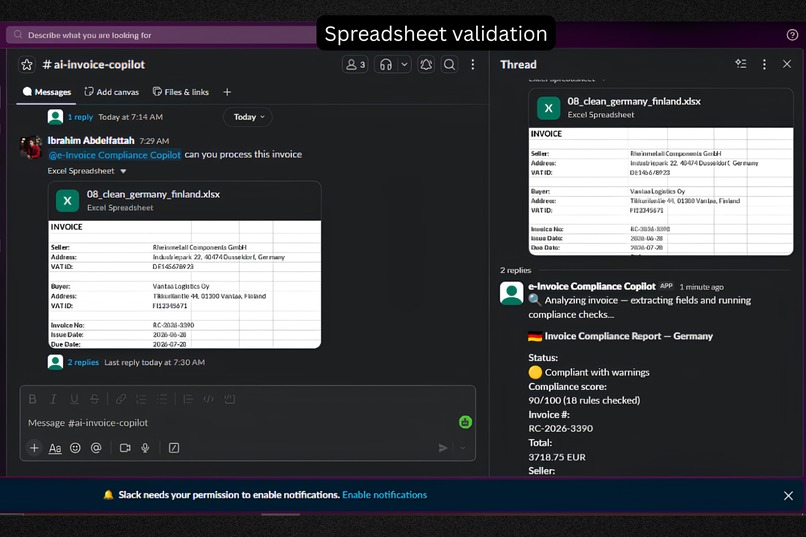The width and height of the screenshot is (806, 537).
Task: Open the help icon in top bar
Action: 792,35
